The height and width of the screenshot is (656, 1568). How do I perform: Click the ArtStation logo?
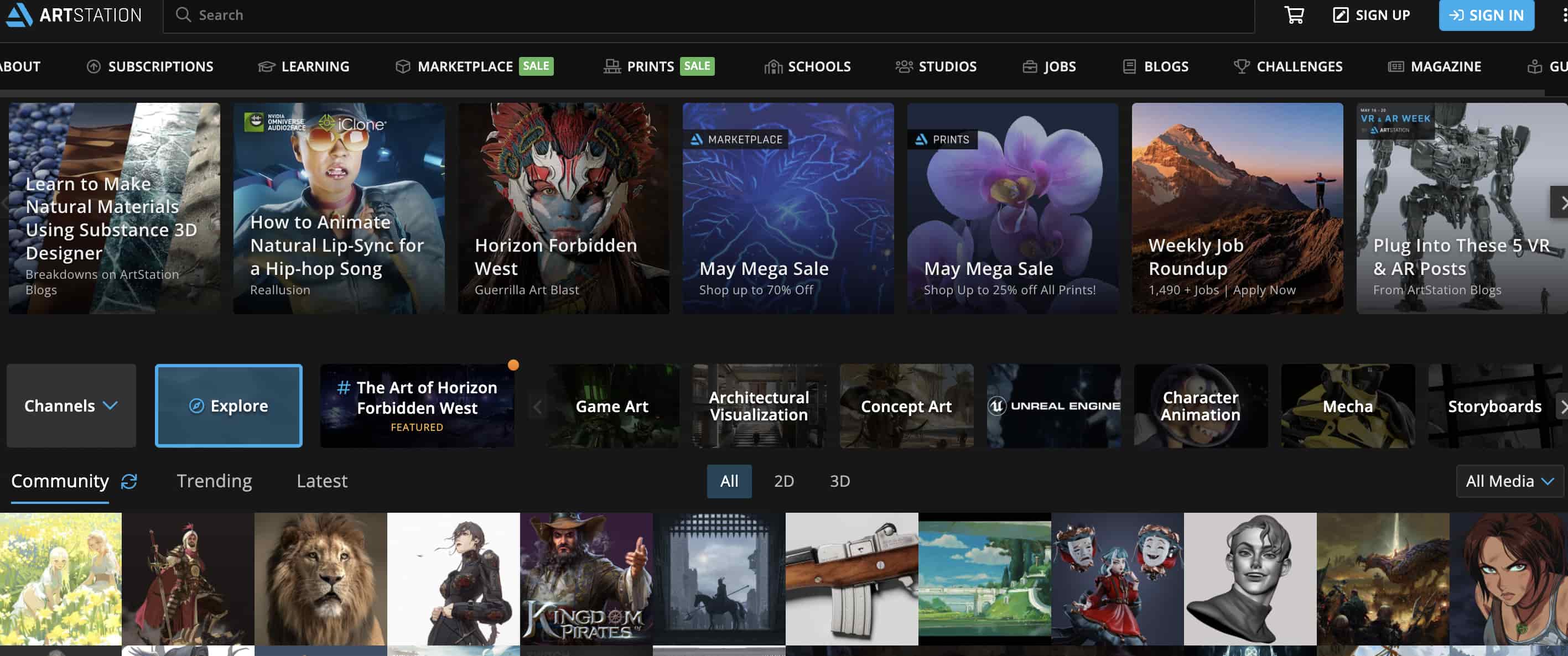[x=73, y=14]
